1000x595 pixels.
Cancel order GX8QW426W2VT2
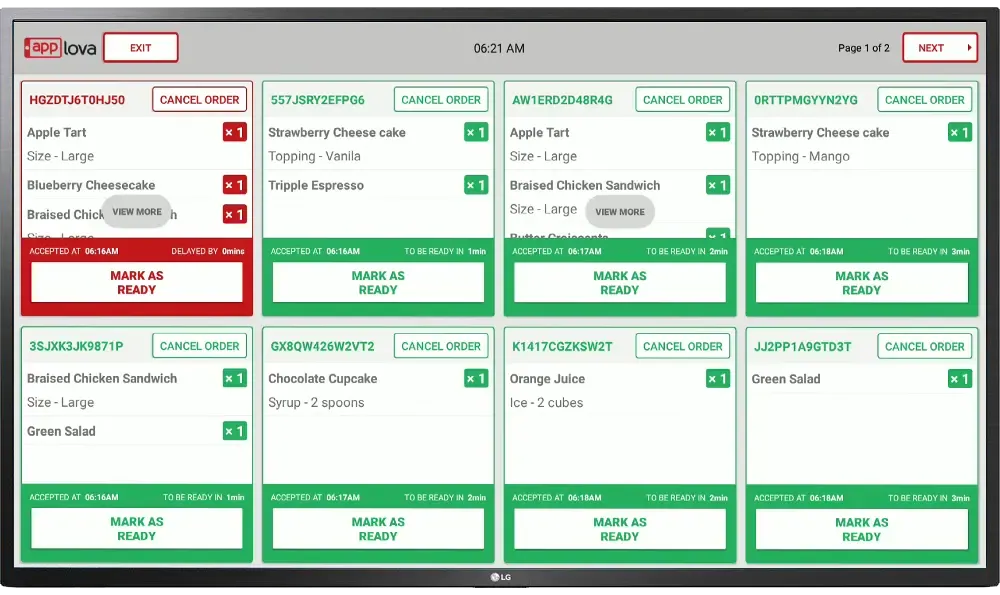tap(441, 346)
